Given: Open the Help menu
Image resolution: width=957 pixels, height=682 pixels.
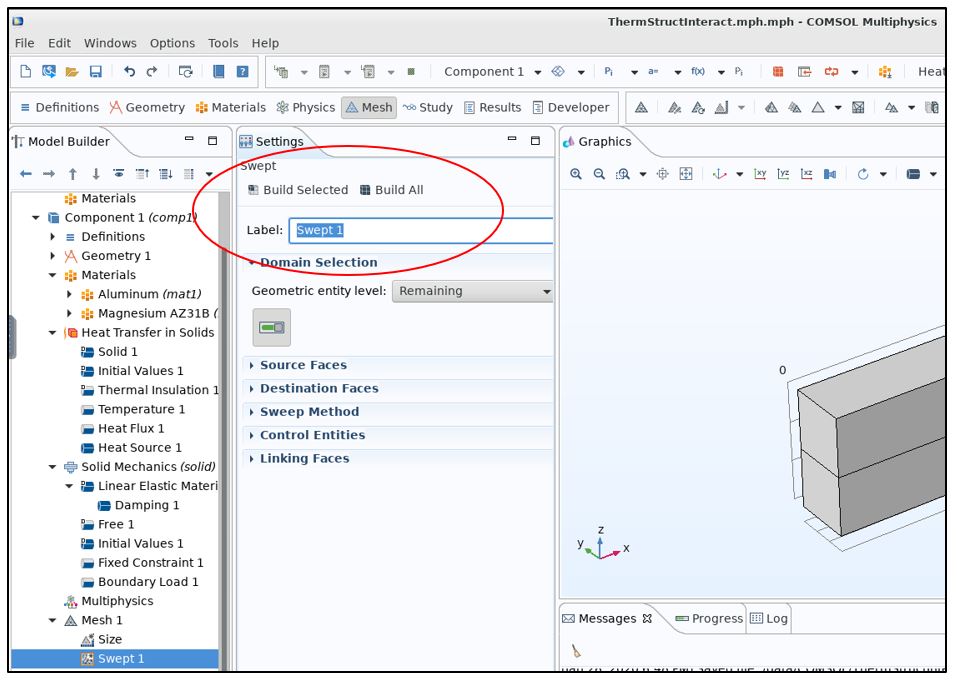Looking at the screenshot, I should coord(265,43).
